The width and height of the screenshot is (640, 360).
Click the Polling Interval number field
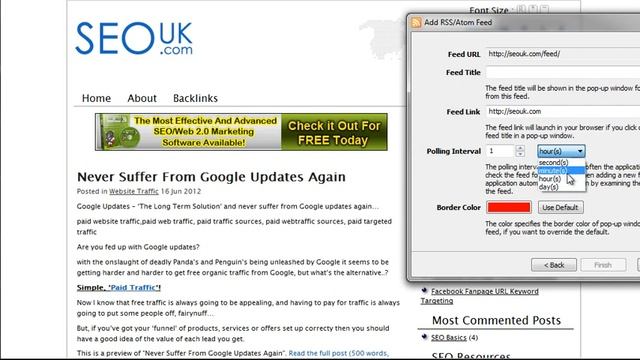click(500, 151)
